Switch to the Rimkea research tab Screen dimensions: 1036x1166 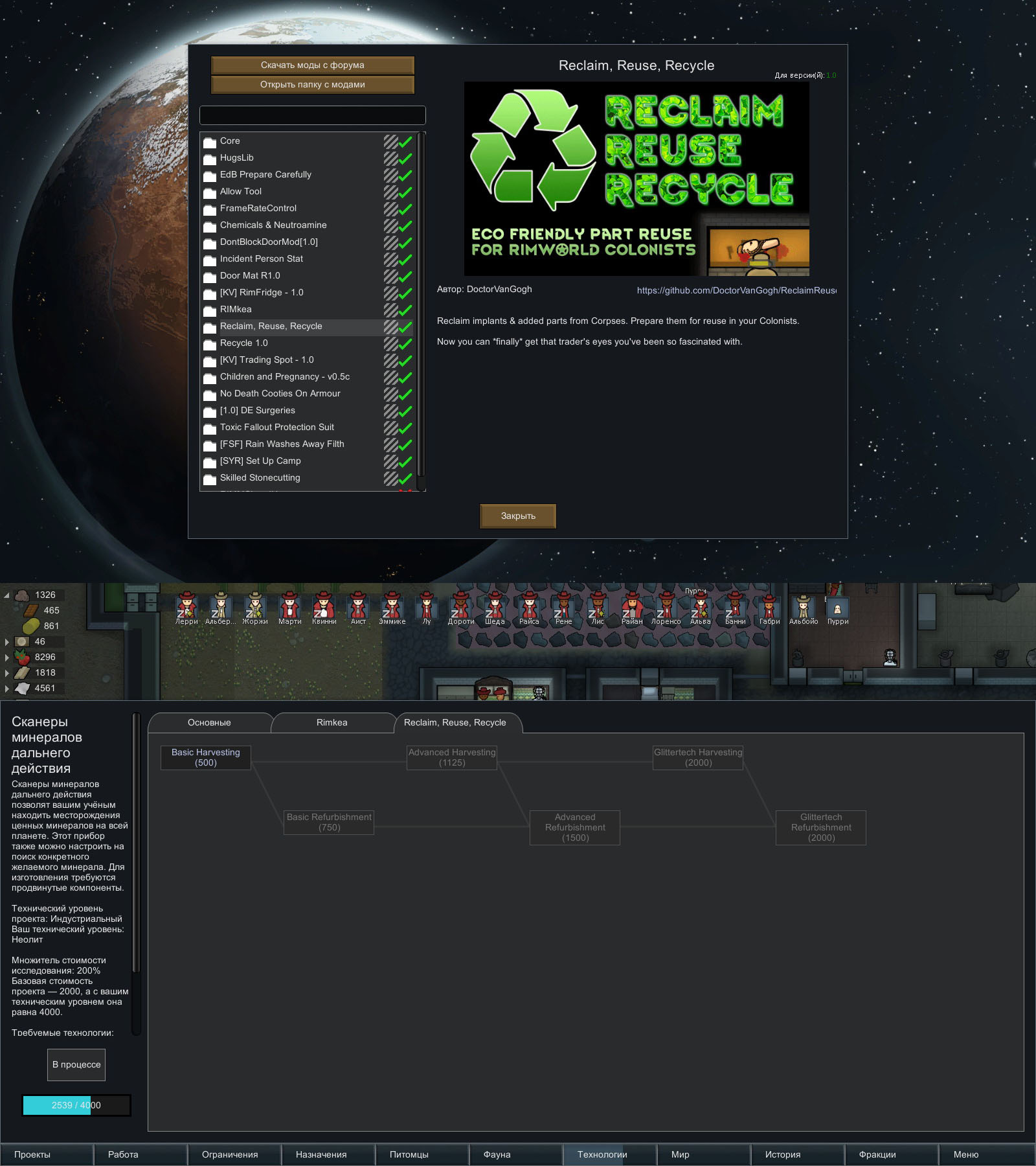332,723
